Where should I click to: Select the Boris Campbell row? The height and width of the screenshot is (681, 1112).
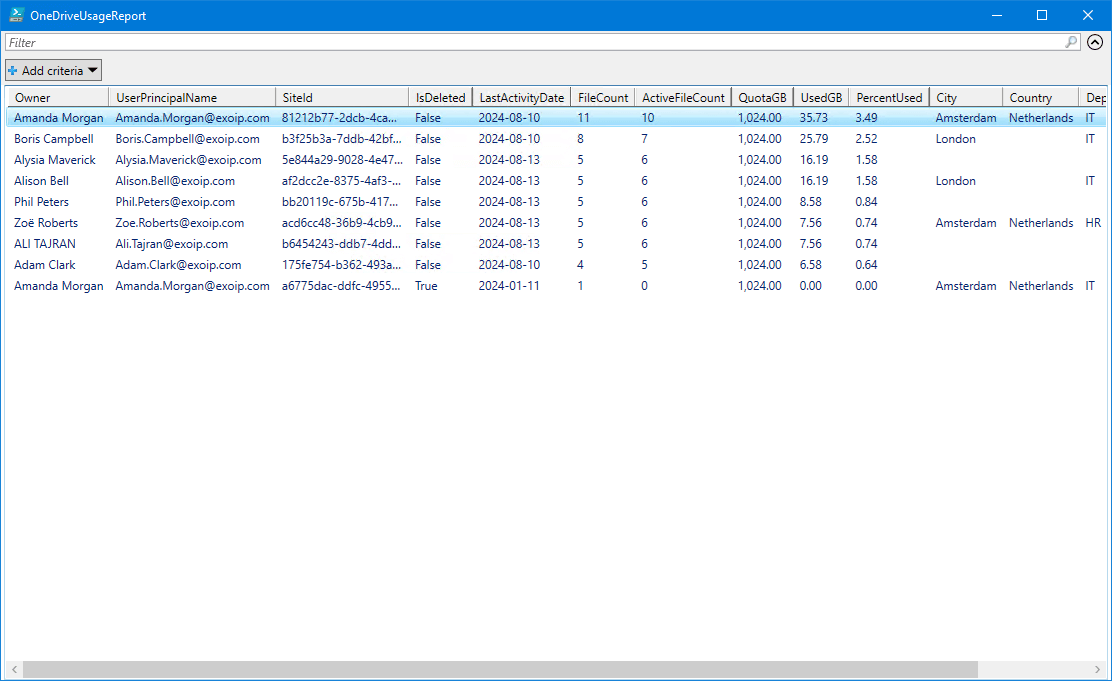point(54,139)
